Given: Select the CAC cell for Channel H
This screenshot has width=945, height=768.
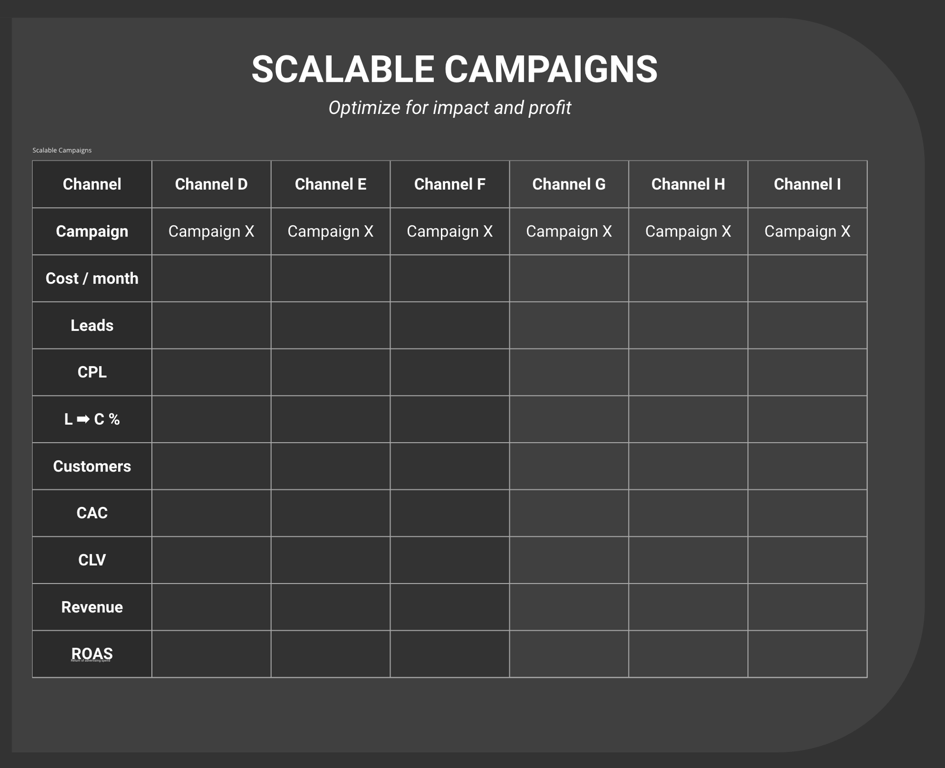Looking at the screenshot, I should tap(688, 513).
